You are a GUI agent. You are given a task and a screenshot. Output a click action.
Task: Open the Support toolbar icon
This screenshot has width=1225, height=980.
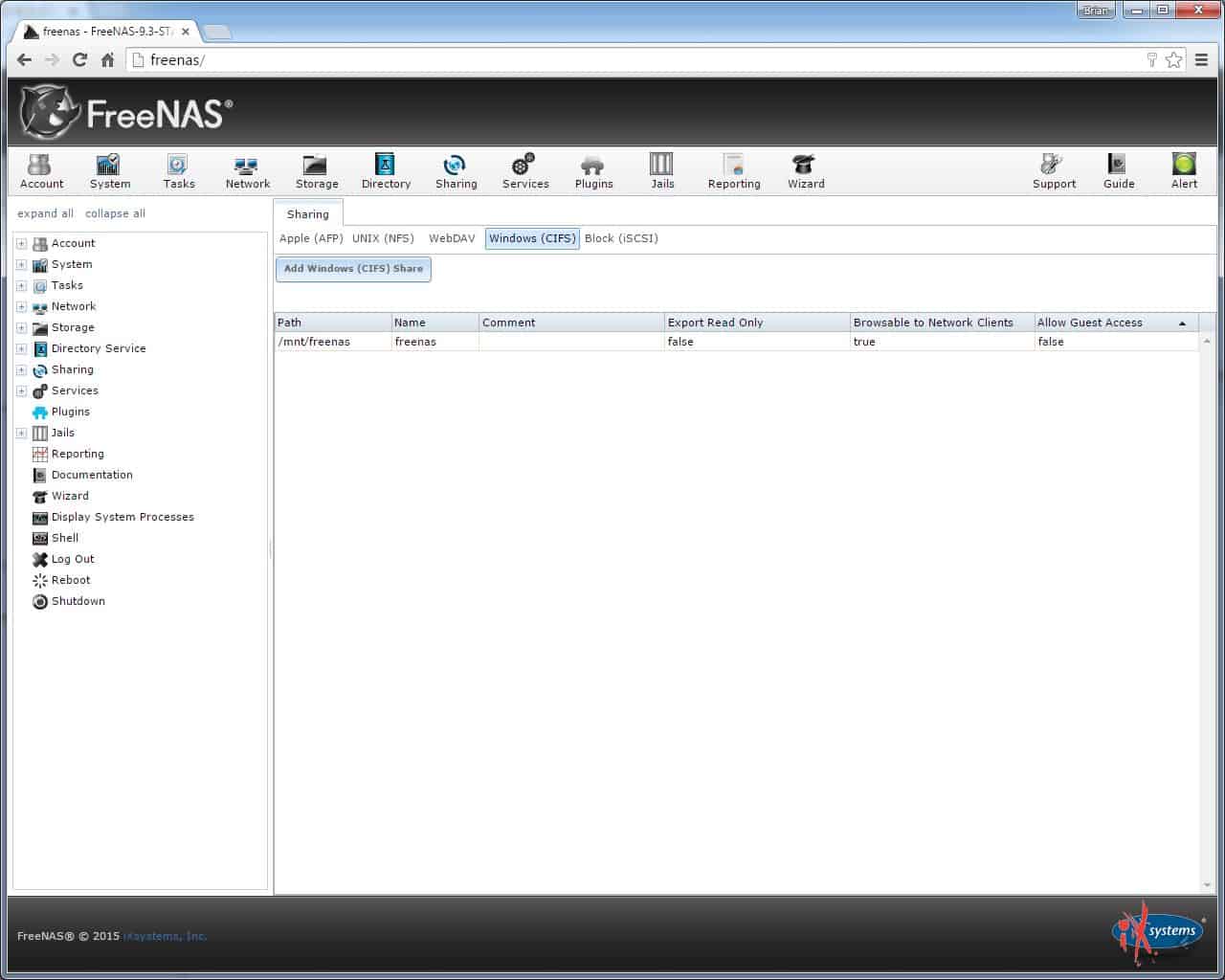pyautogui.click(x=1054, y=171)
